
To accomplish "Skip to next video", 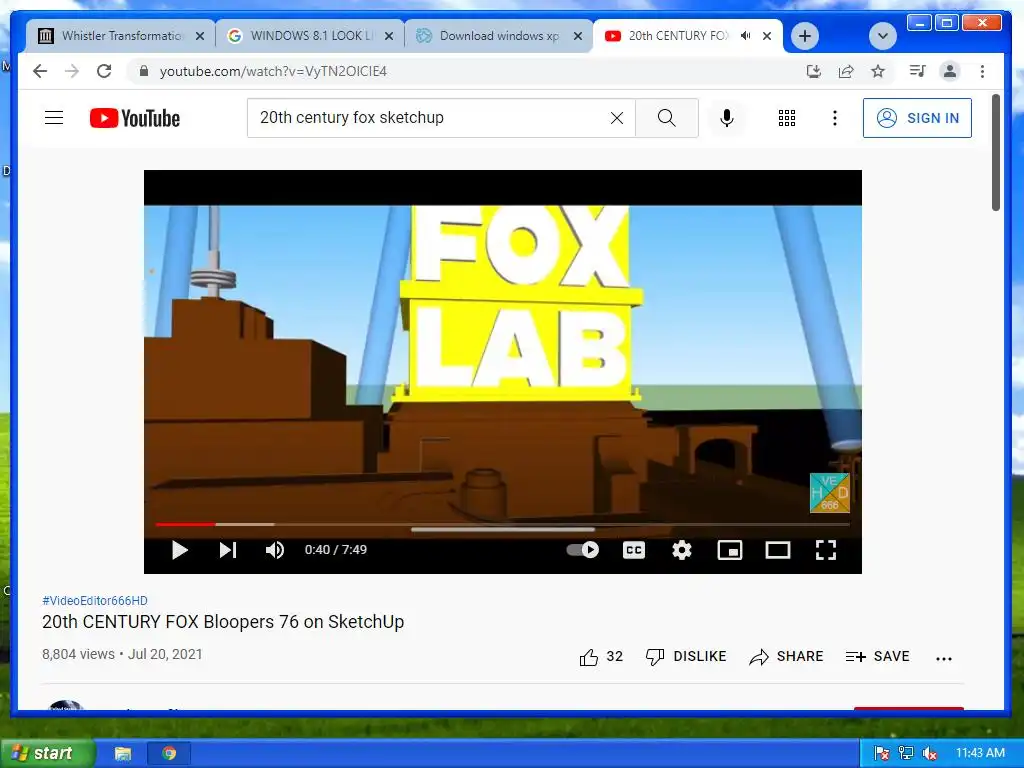I will [x=227, y=551].
